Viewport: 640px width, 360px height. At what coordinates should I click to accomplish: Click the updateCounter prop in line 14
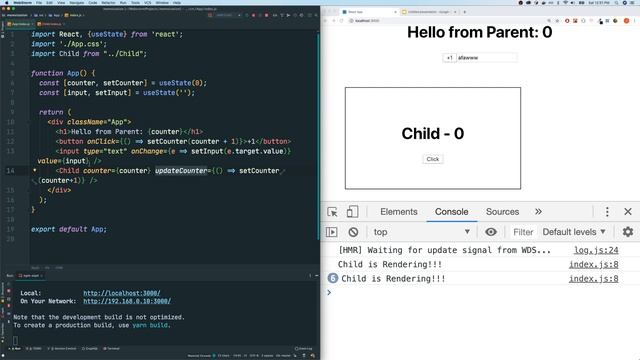181,171
